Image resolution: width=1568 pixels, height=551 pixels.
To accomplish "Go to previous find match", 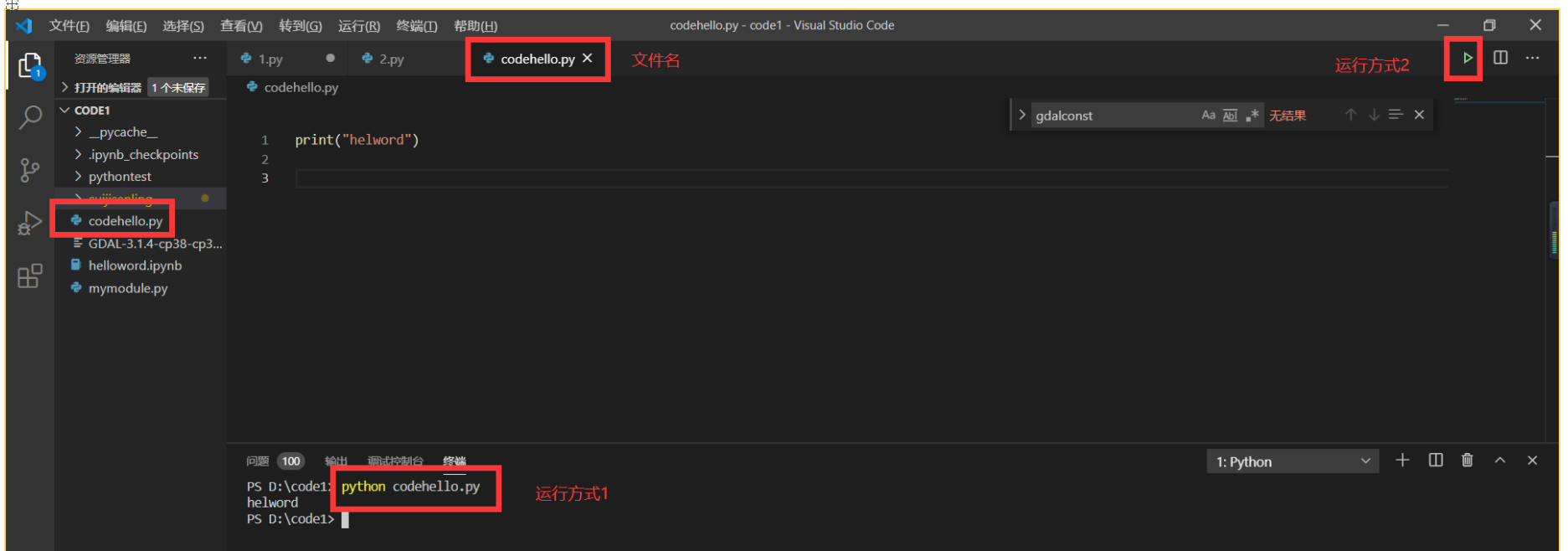I will pyautogui.click(x=1350, y=115).
